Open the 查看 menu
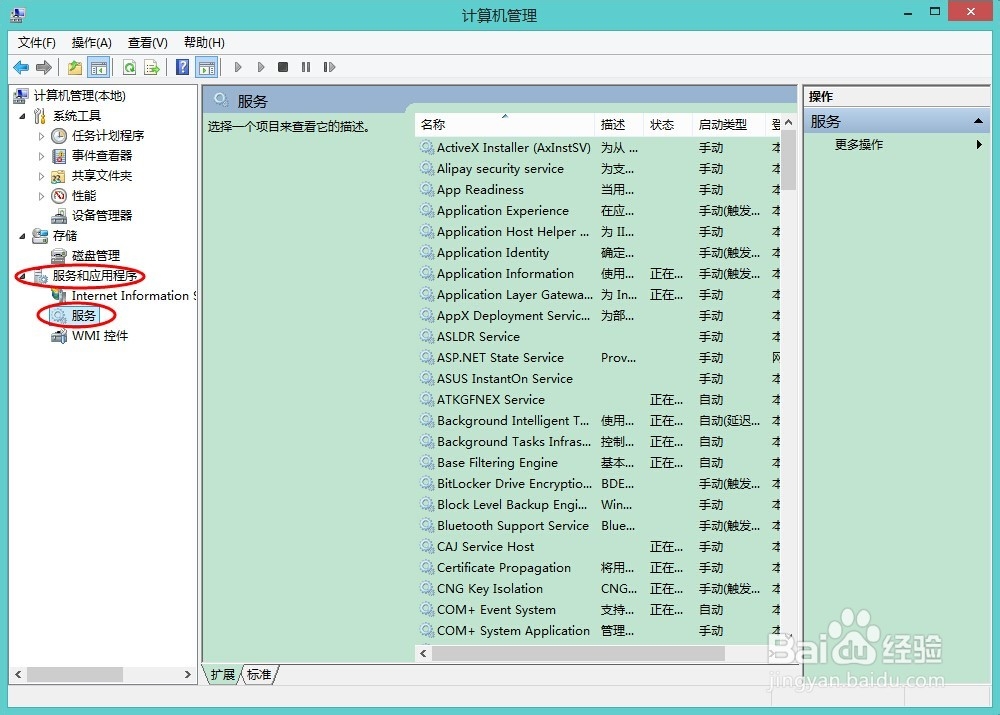The image size is (1000, 715). point(146,42)
